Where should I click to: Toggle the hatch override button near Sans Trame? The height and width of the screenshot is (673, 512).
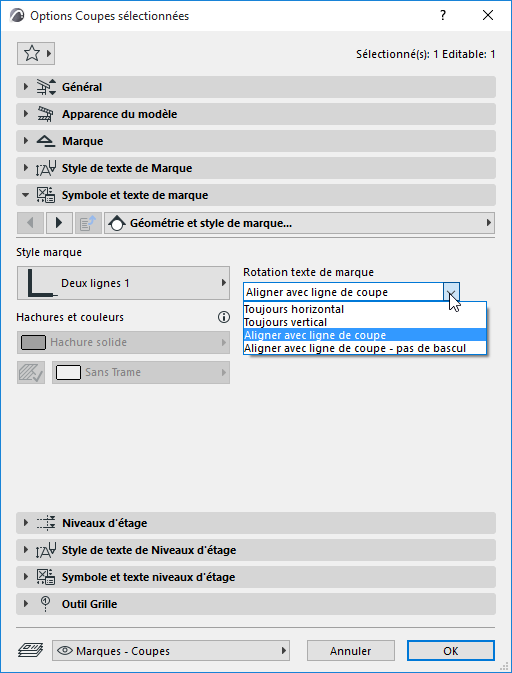(x=31, y=372)
